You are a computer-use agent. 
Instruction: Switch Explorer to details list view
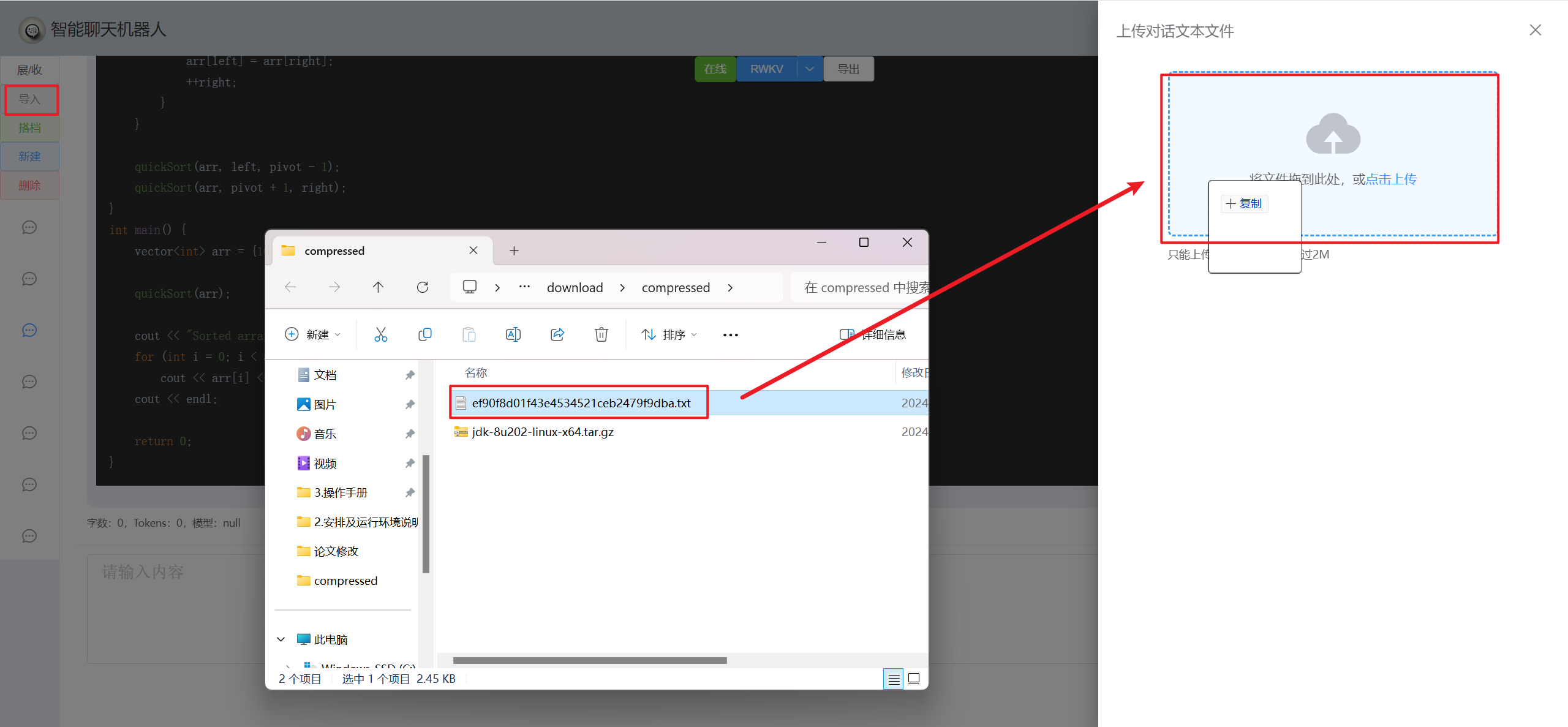click(894, 679)
